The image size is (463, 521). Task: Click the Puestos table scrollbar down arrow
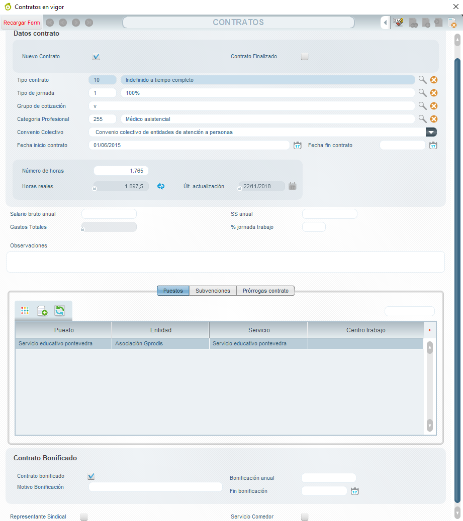point(430,425)
